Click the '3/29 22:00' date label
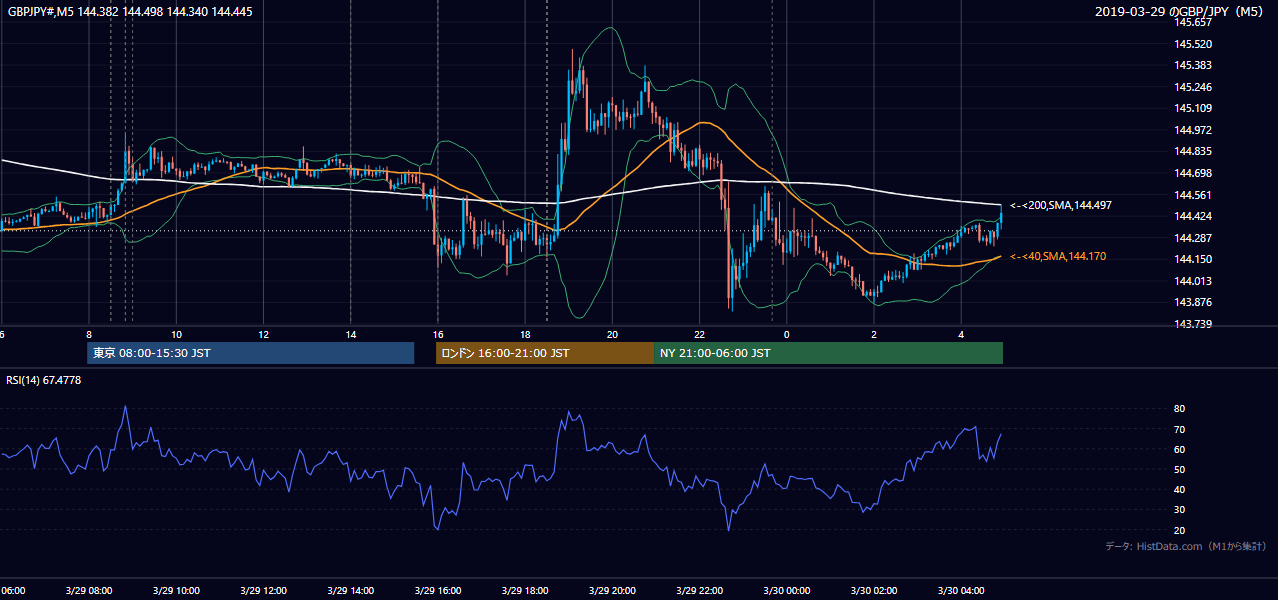The image size is (1278, 600). [x=700, y=590]
